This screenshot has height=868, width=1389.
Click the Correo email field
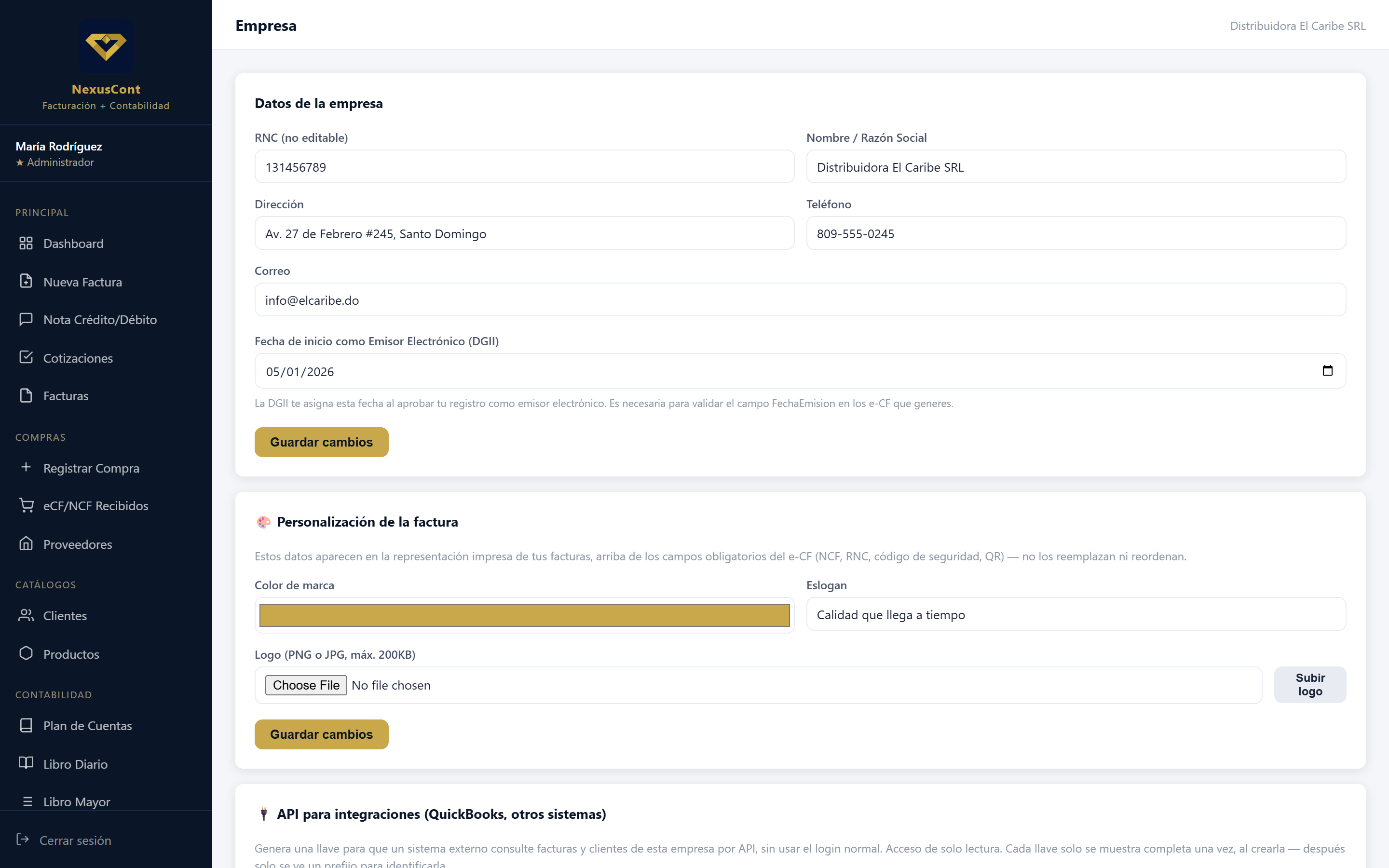(800, 299)
